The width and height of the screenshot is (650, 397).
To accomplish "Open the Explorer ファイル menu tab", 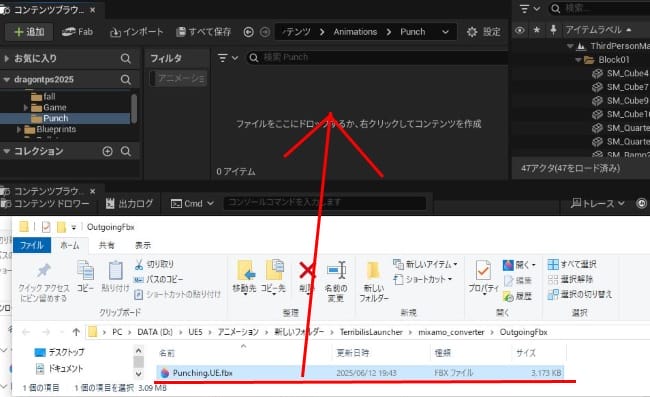I will (x=32, y=245).
